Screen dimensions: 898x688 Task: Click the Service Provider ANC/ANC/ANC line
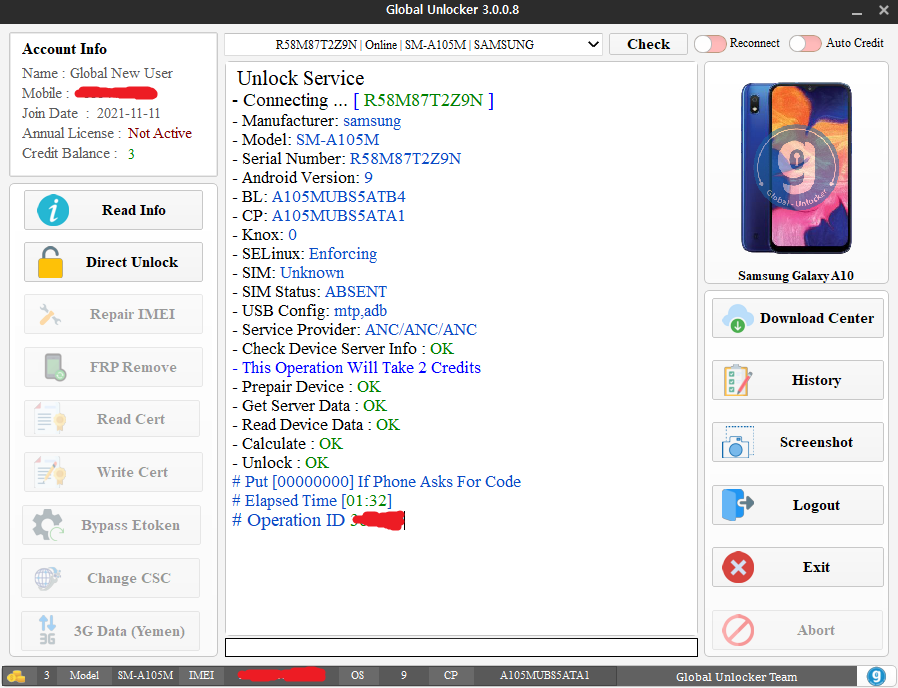(x=355, y=330)
